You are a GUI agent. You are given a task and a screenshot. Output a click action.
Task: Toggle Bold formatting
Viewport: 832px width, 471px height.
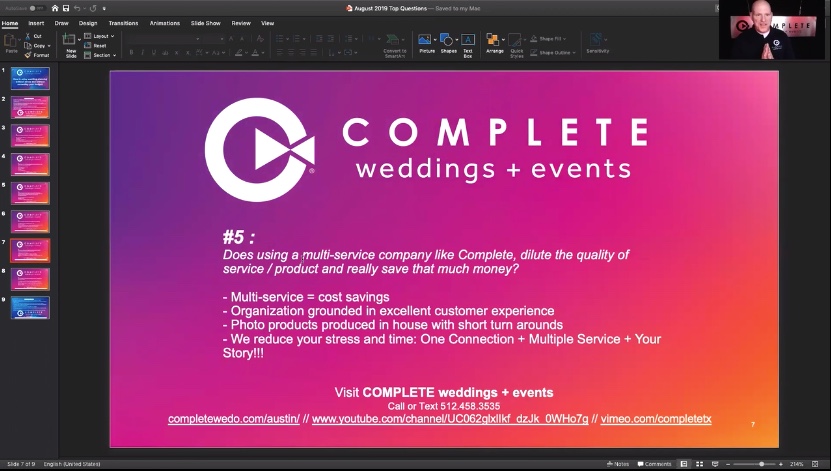coord(131,53)
